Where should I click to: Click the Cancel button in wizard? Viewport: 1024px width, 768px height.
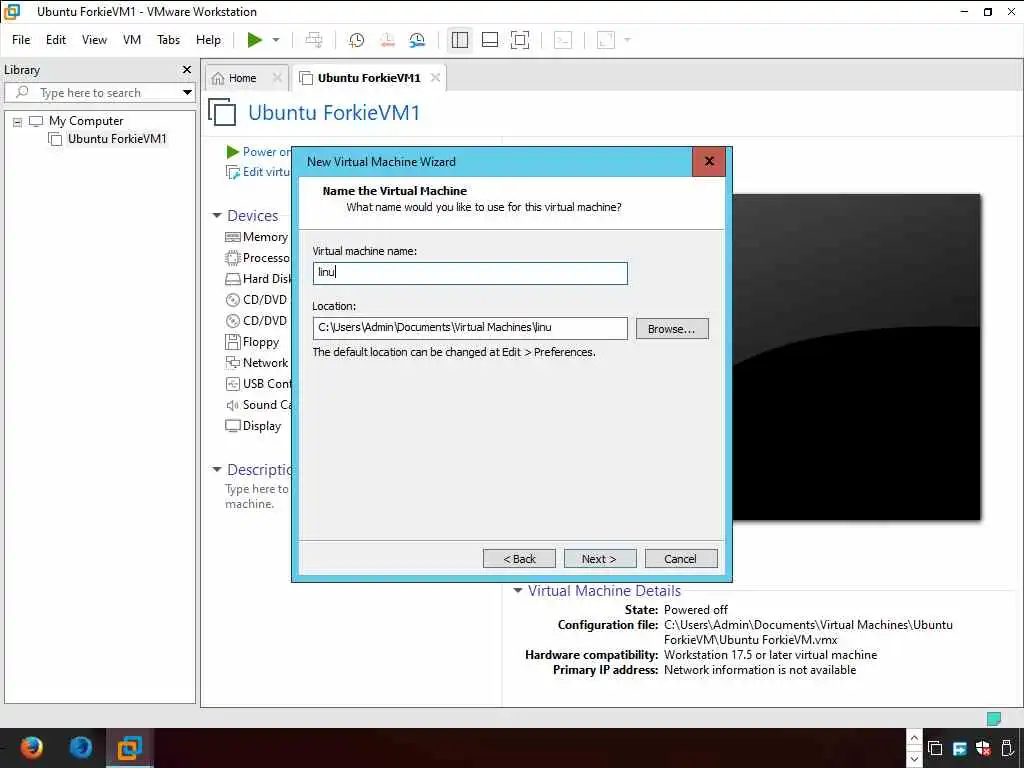[680, 559]
